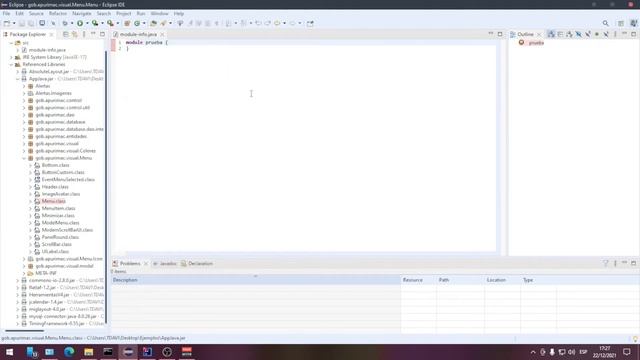Click the Resource column header in Problems
This screenshot has height=360, width=640.
[418, 280]
